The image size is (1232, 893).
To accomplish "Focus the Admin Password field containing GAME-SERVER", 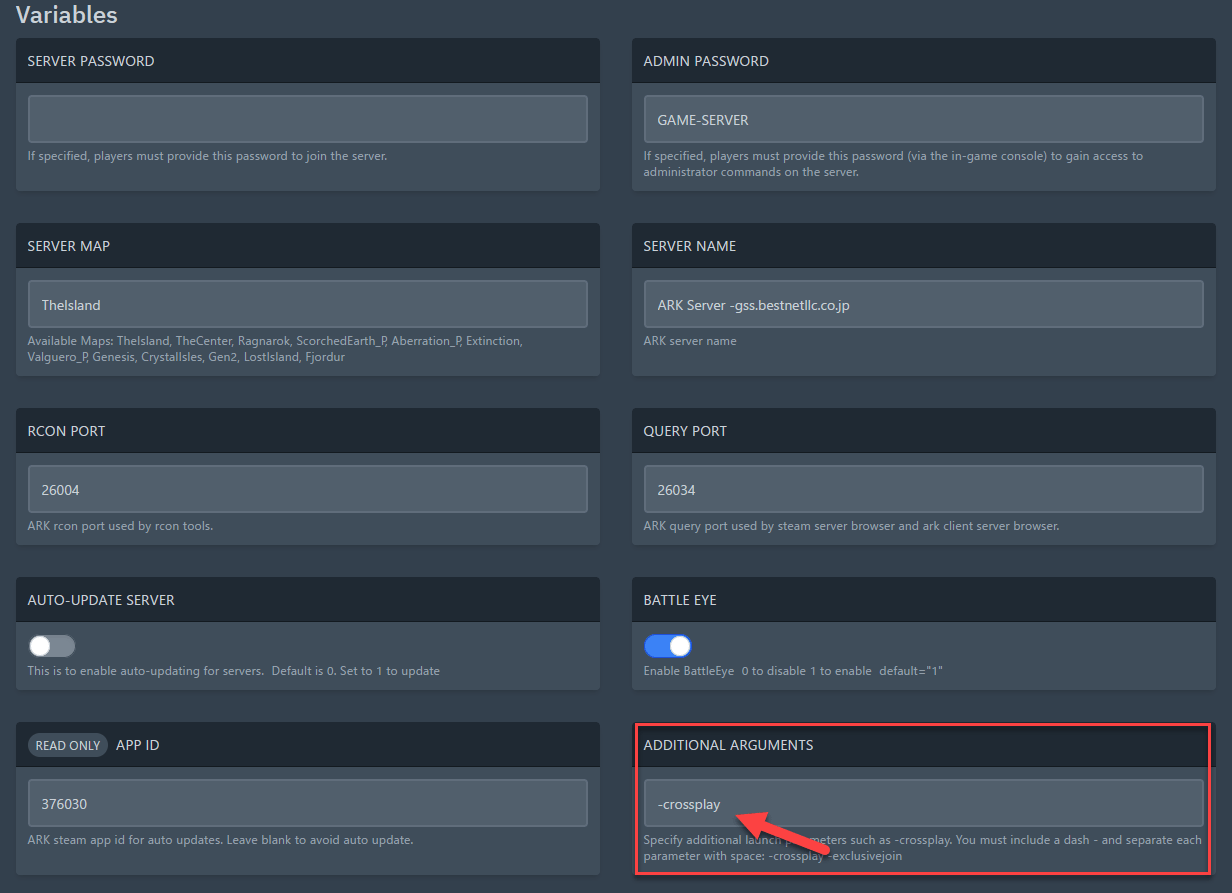I will click(922, 119).
